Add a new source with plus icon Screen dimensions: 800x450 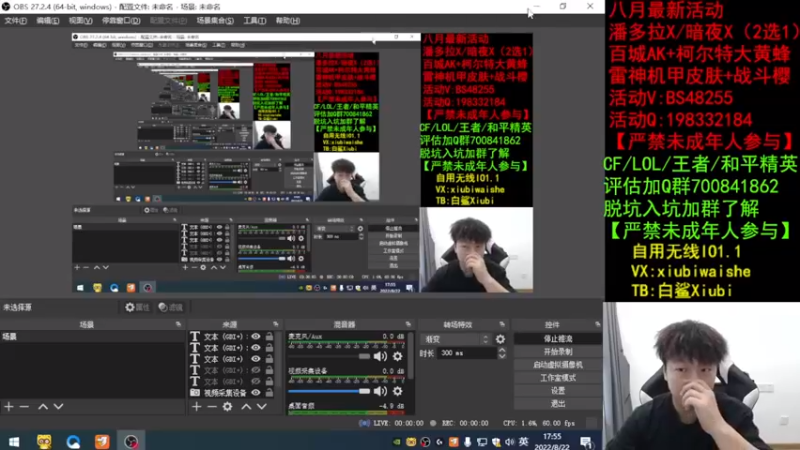196,407
